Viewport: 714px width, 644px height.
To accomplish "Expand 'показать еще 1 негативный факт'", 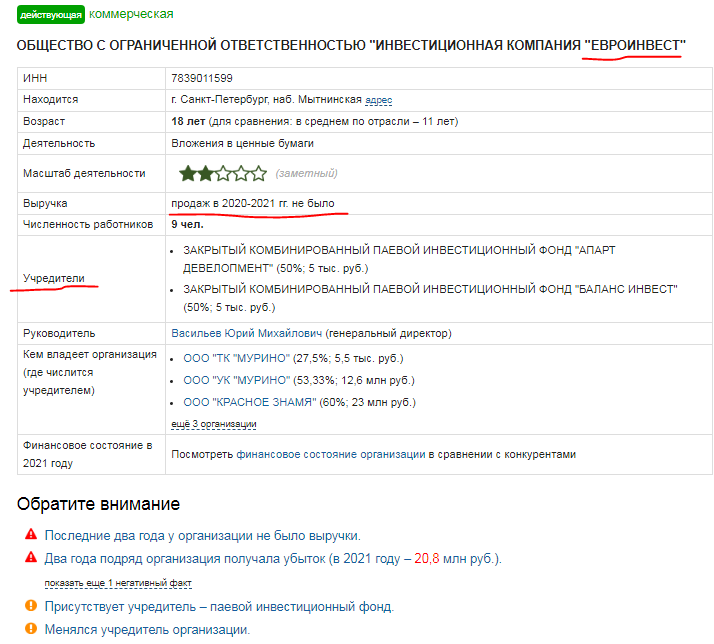I will click(117, 583).
